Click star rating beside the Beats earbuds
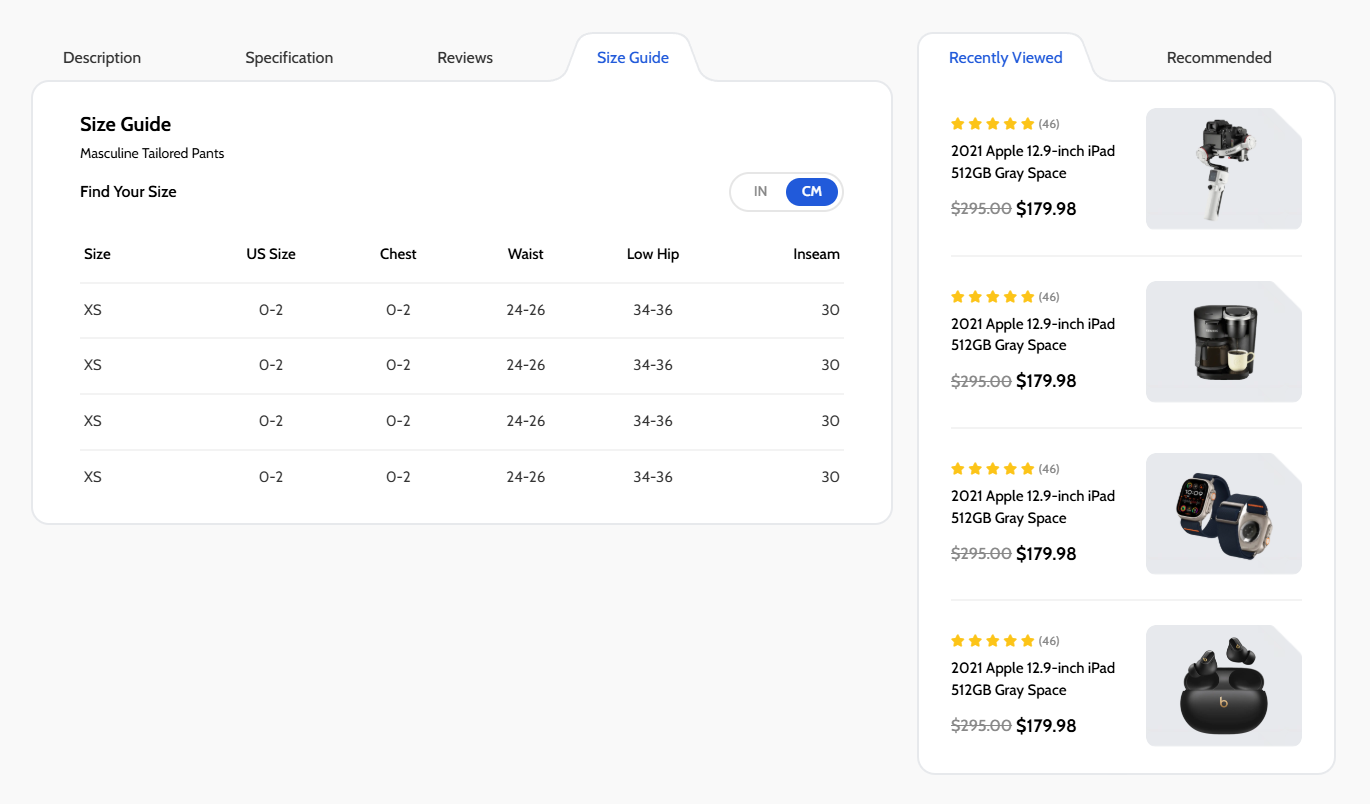 pyautogui.click(x=992, y=641)
